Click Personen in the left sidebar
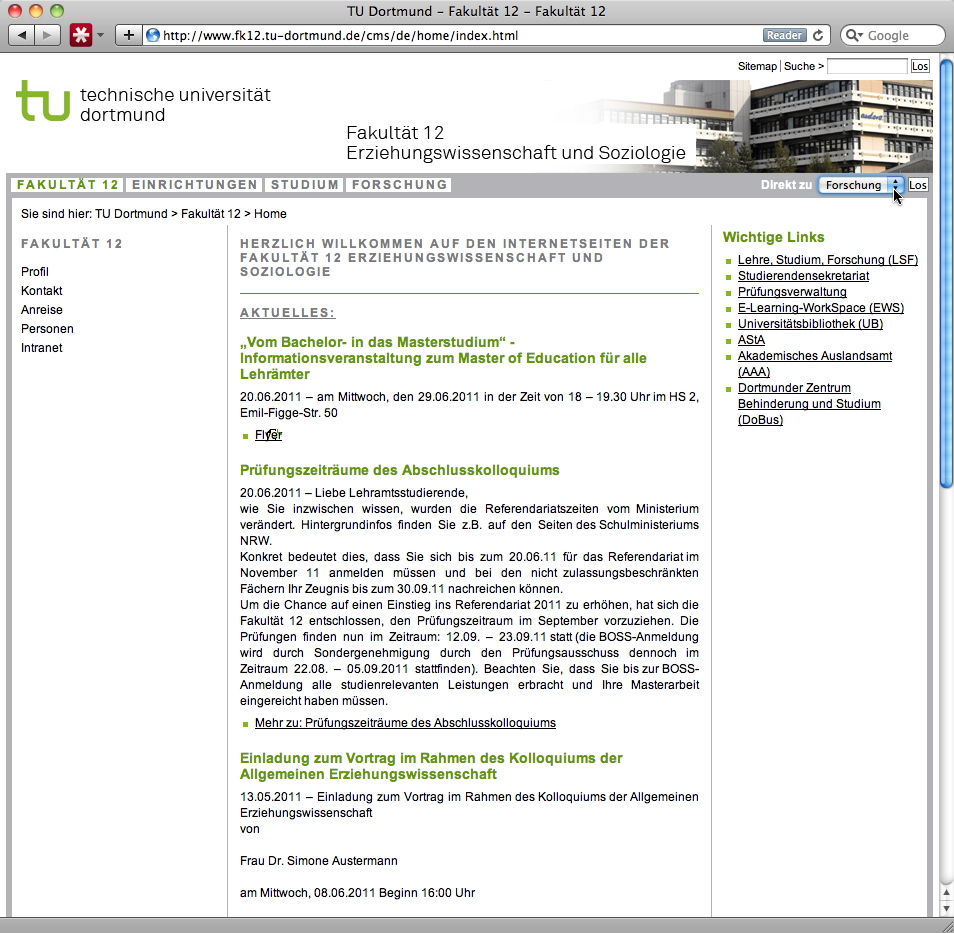The width and height of the screenshot is (954, 933). tap(47, 329)
